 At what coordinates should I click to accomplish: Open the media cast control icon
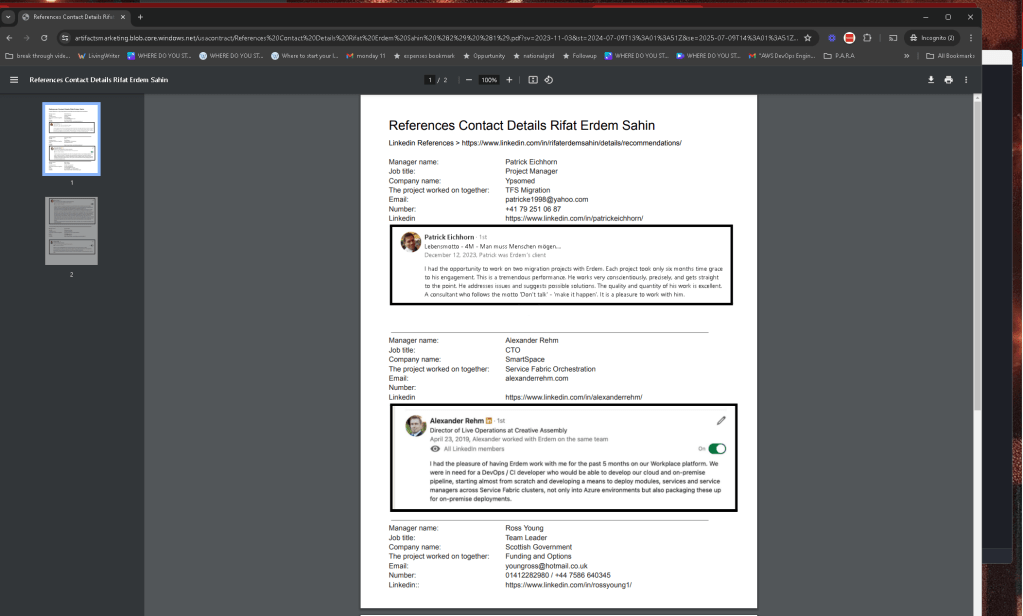[893, 38]
